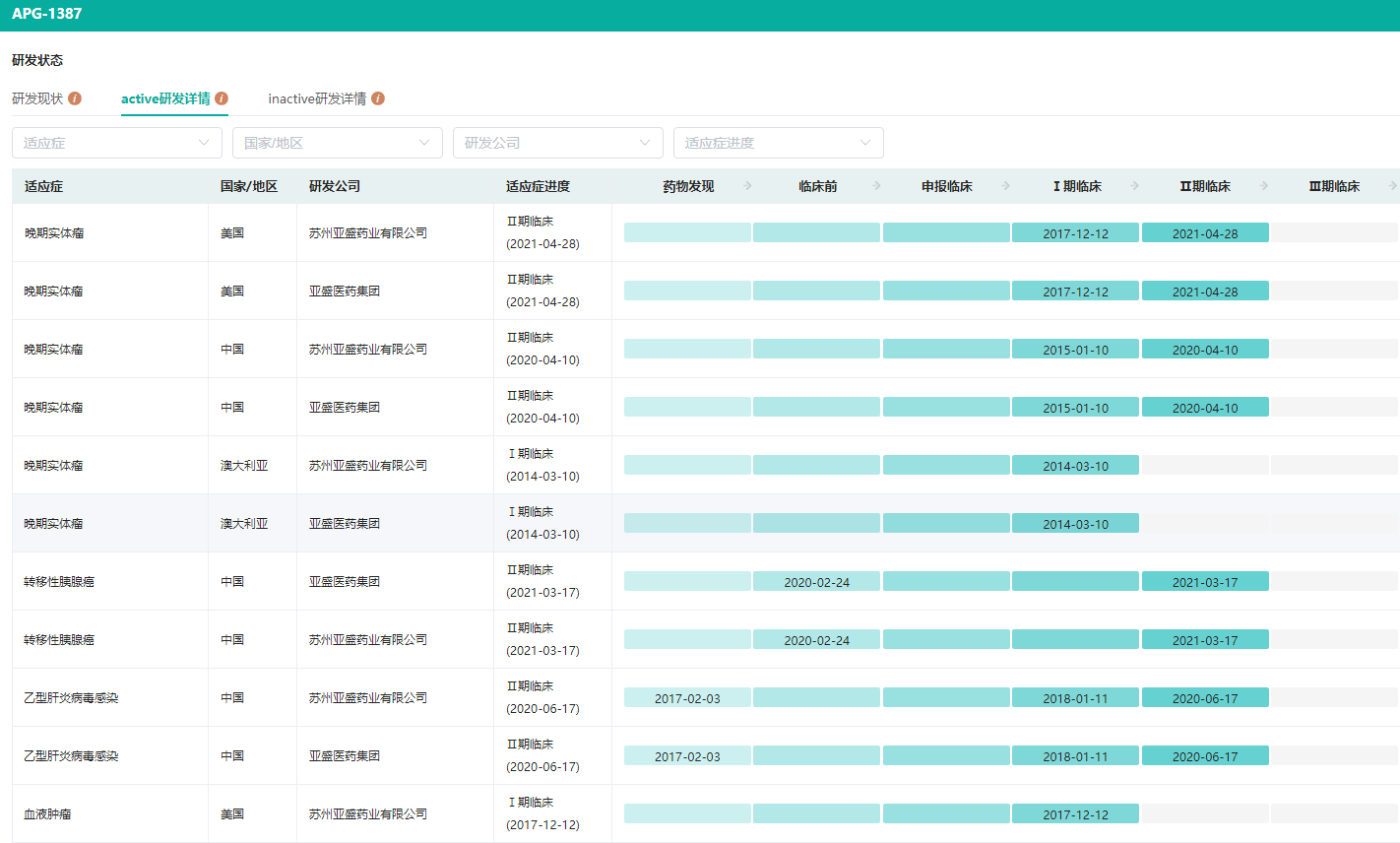Open the 适应症 filter dropdown
The height and width of the screenshot is (843, 1400).
[116, 143]
